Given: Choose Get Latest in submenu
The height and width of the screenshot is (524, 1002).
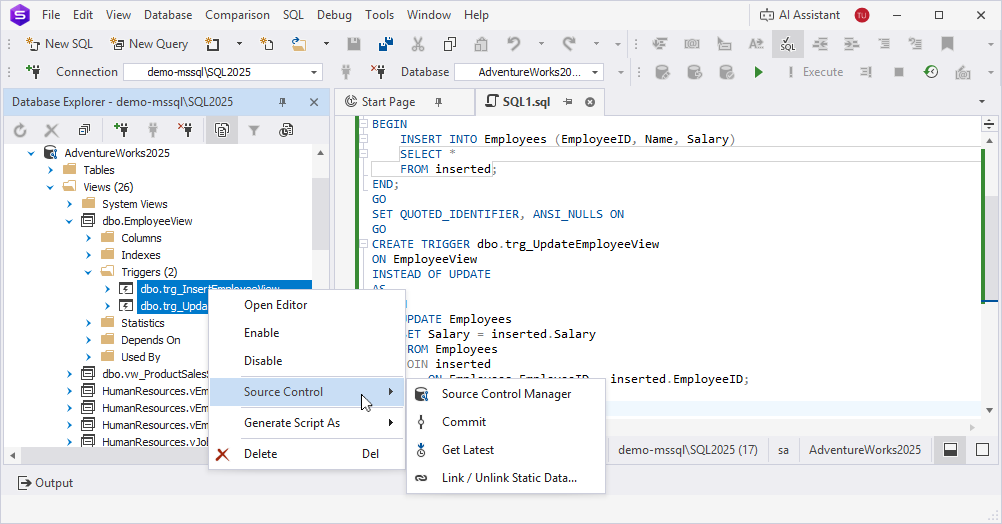Looking at the screenshot, I should coord(505,450).
